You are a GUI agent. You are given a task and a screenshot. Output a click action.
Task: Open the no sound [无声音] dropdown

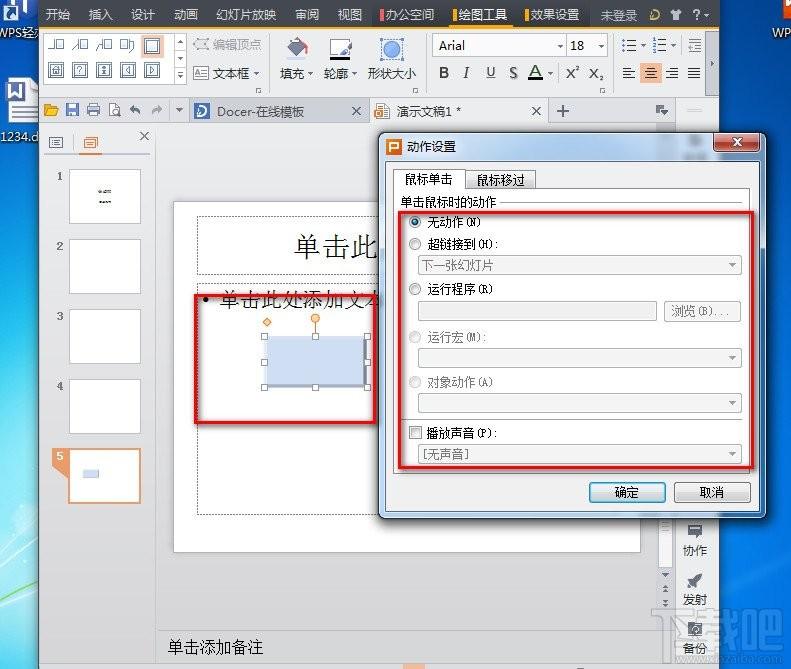pyautogui.click(x=580, y=454)
